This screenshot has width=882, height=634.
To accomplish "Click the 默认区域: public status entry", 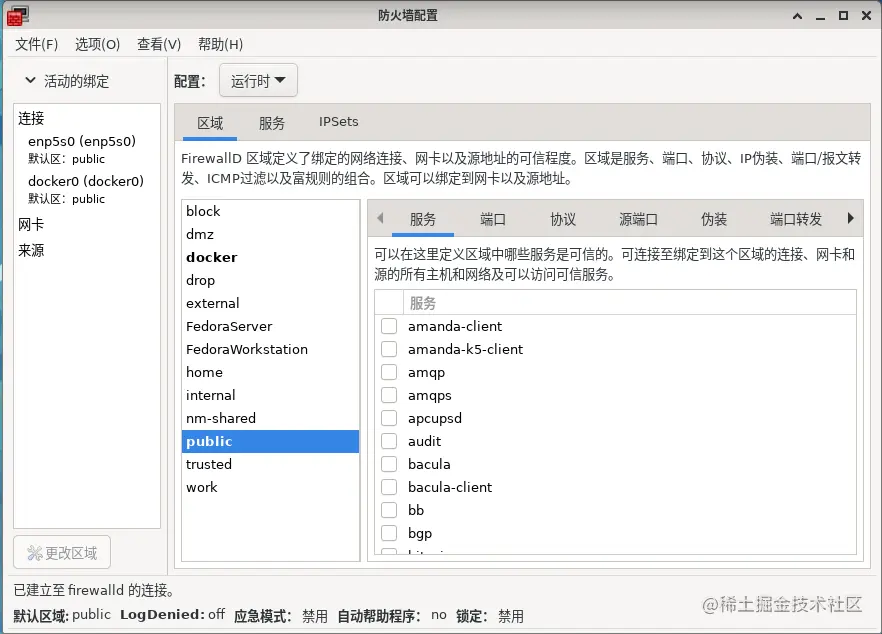I will [x=62, y=615].
